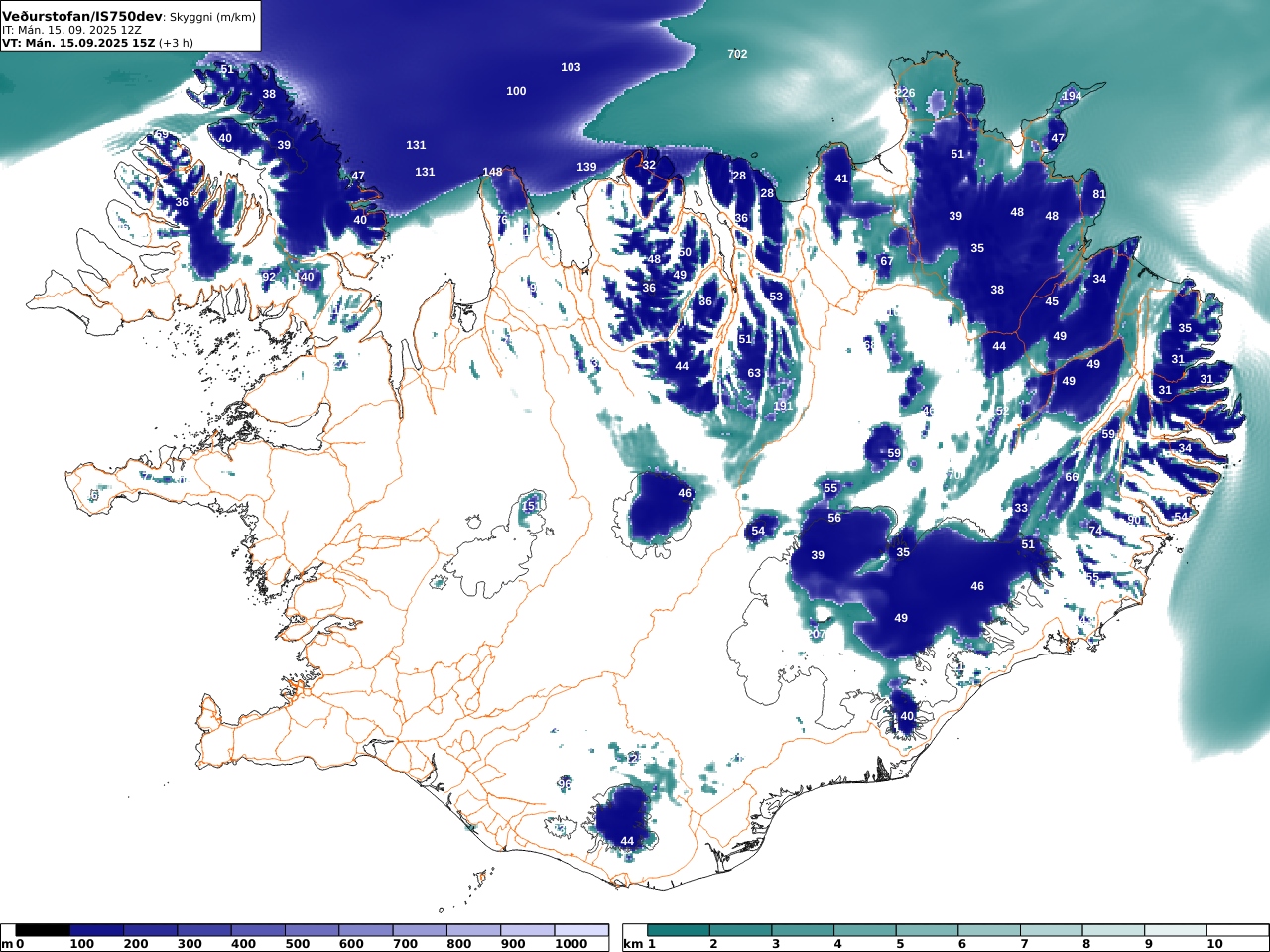
Task: Click the 66 visibility value on the map
Action: (1072, 477)
